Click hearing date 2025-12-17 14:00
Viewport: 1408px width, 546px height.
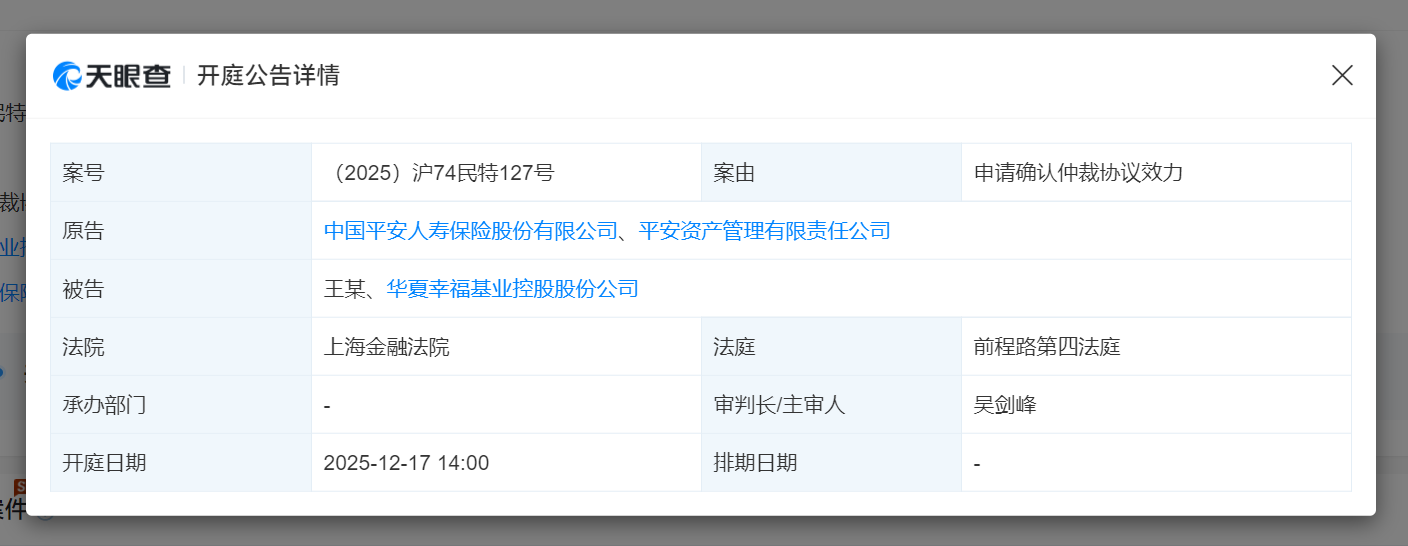tap(406, 463)
